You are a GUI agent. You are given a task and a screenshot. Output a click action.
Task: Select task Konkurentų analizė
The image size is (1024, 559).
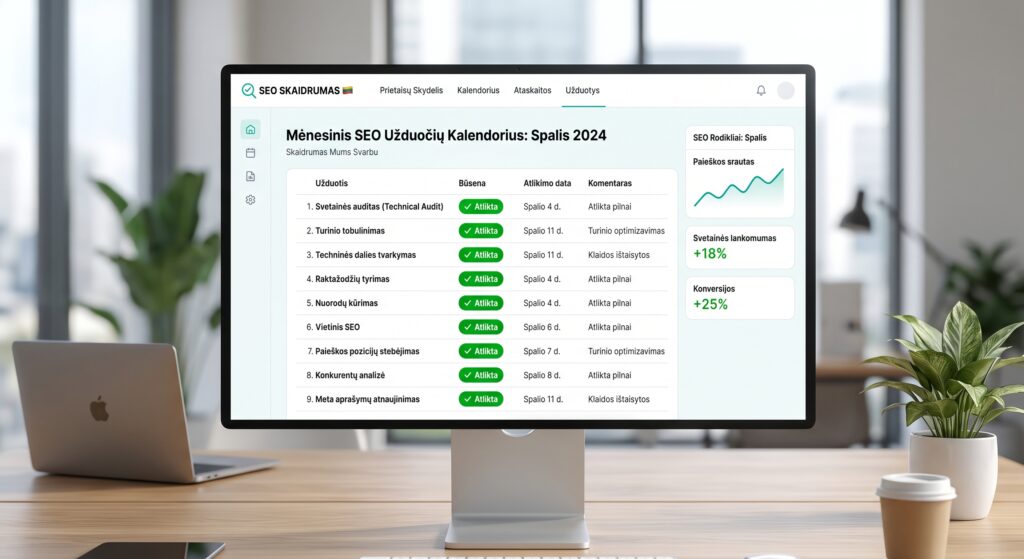click(x=350, y=375)
